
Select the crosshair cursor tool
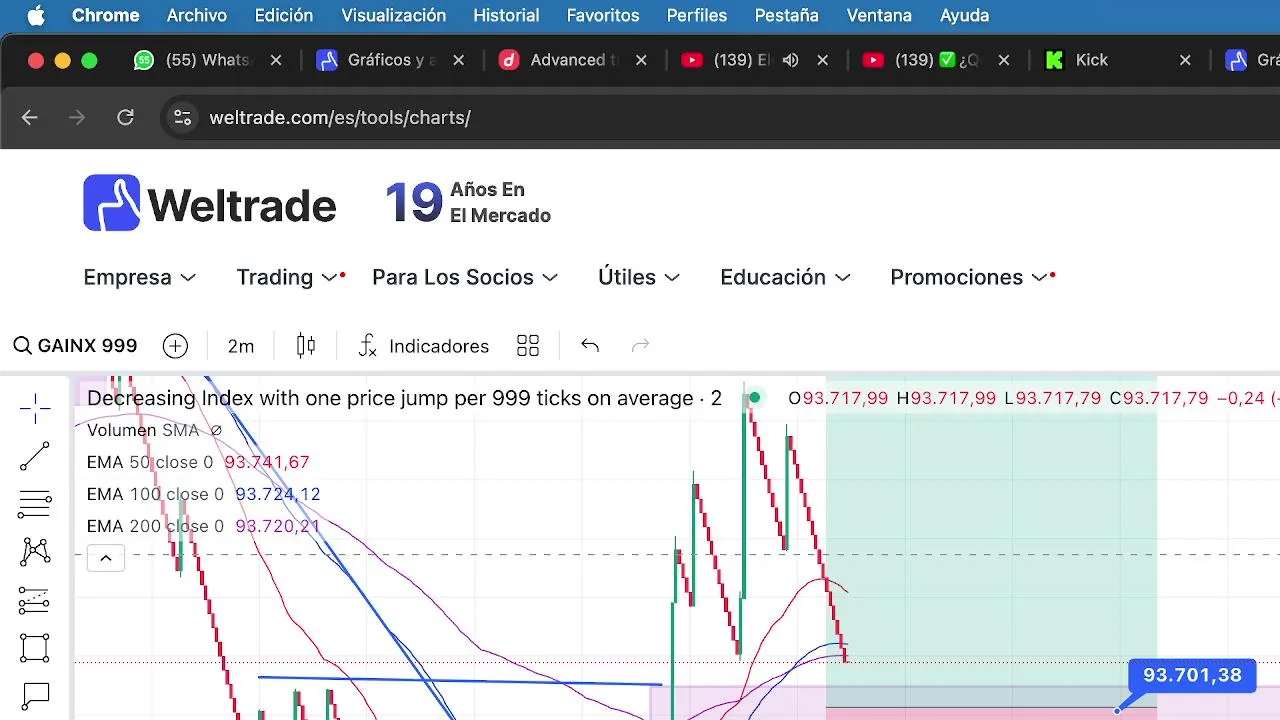(x=35, y=408)
